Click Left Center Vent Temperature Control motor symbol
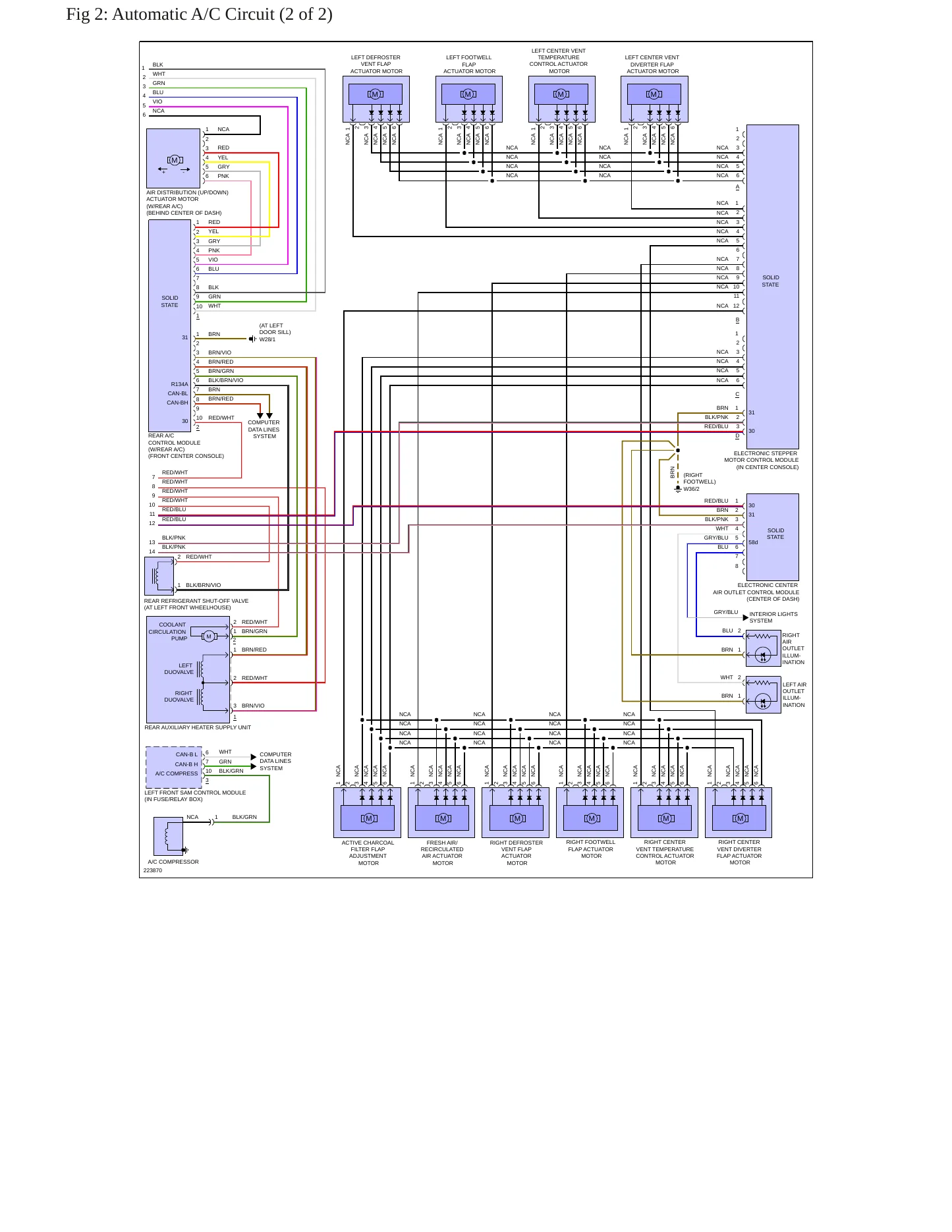Screen dimensions: 952x1232 tap(561, 94)
